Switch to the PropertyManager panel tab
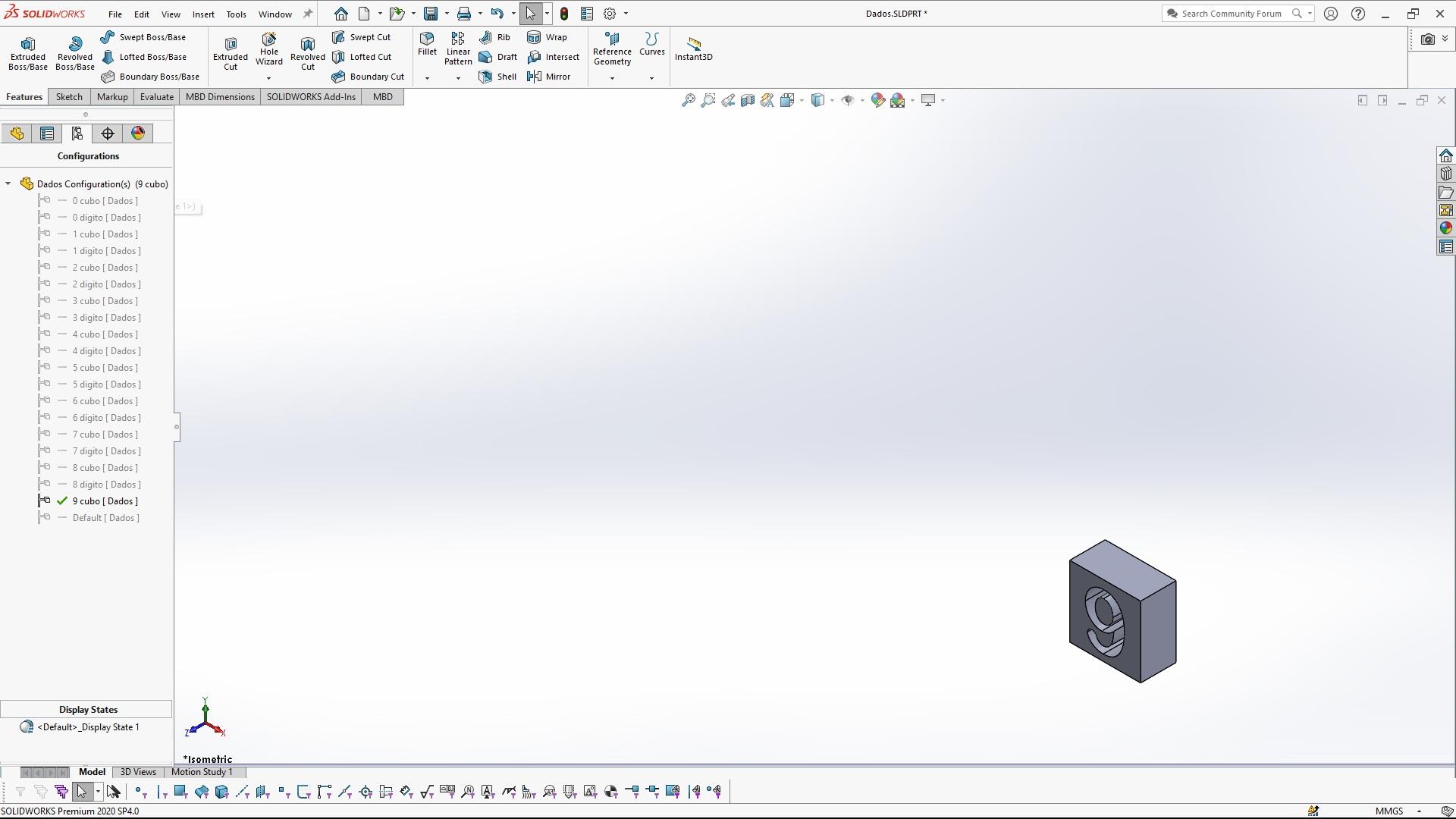Screen dimensions: 1456x819 (47, 133)
